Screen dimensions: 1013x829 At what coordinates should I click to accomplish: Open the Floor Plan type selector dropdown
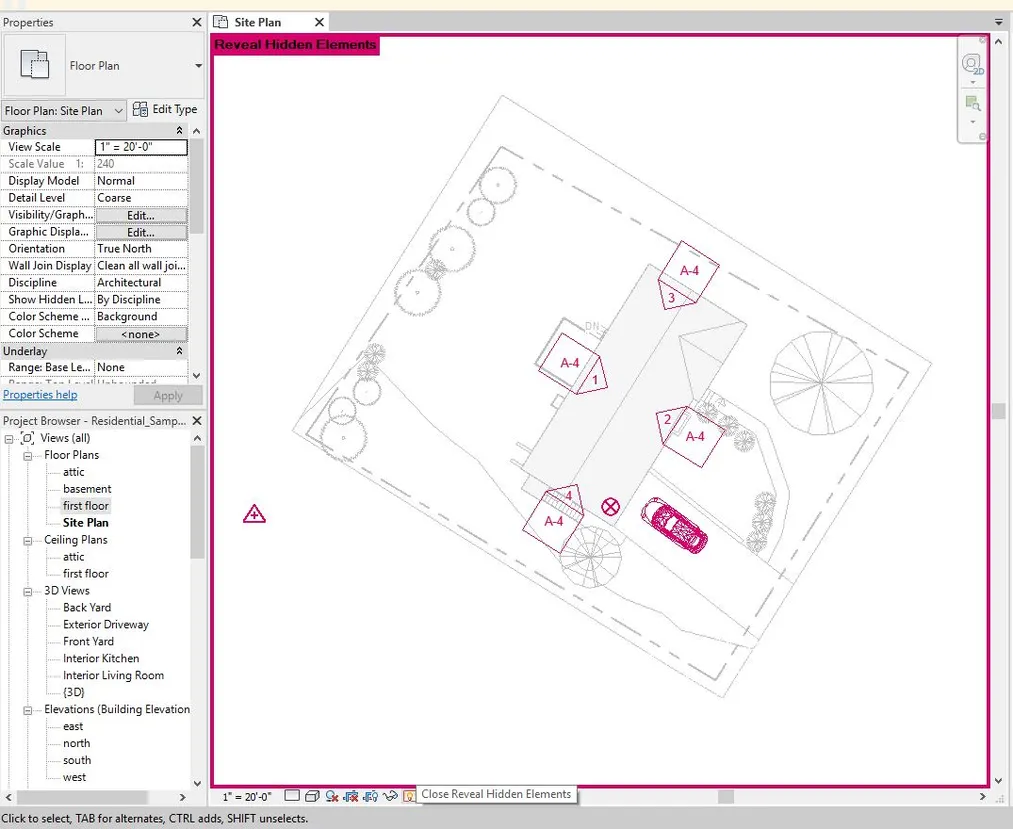[198, 66]
